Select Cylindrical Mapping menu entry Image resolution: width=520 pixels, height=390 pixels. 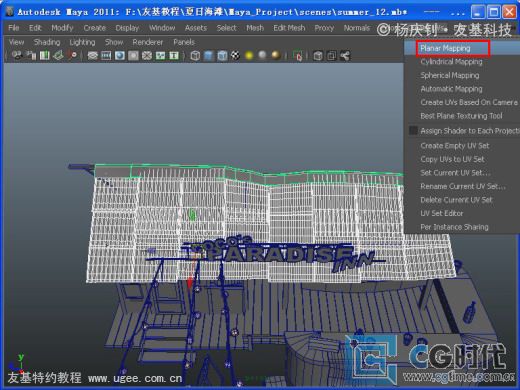(x=451, y=62)
